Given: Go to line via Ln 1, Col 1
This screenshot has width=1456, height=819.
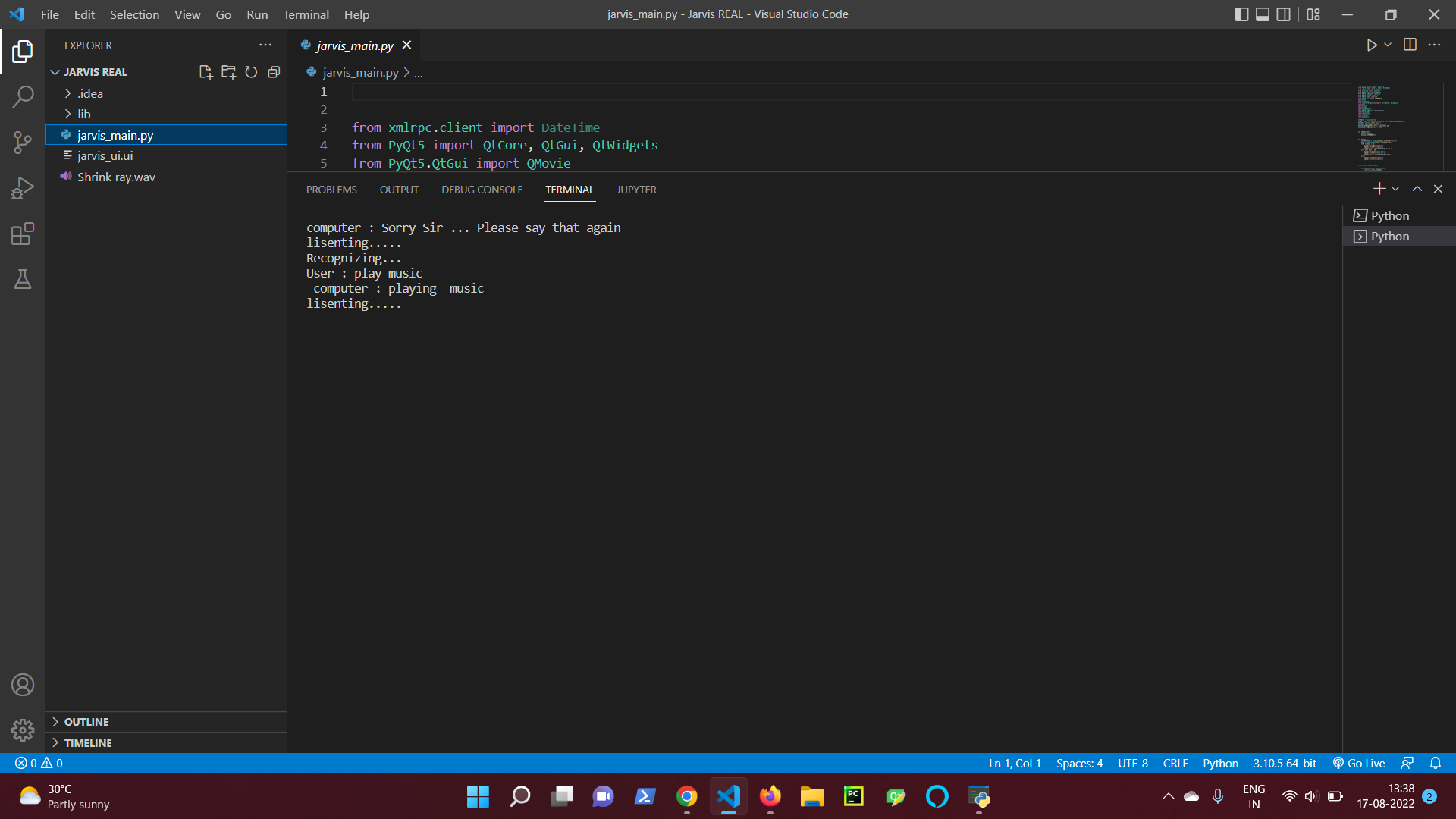Looking at the screenshot, I should pyautogui.click(x=1015, y=763).
